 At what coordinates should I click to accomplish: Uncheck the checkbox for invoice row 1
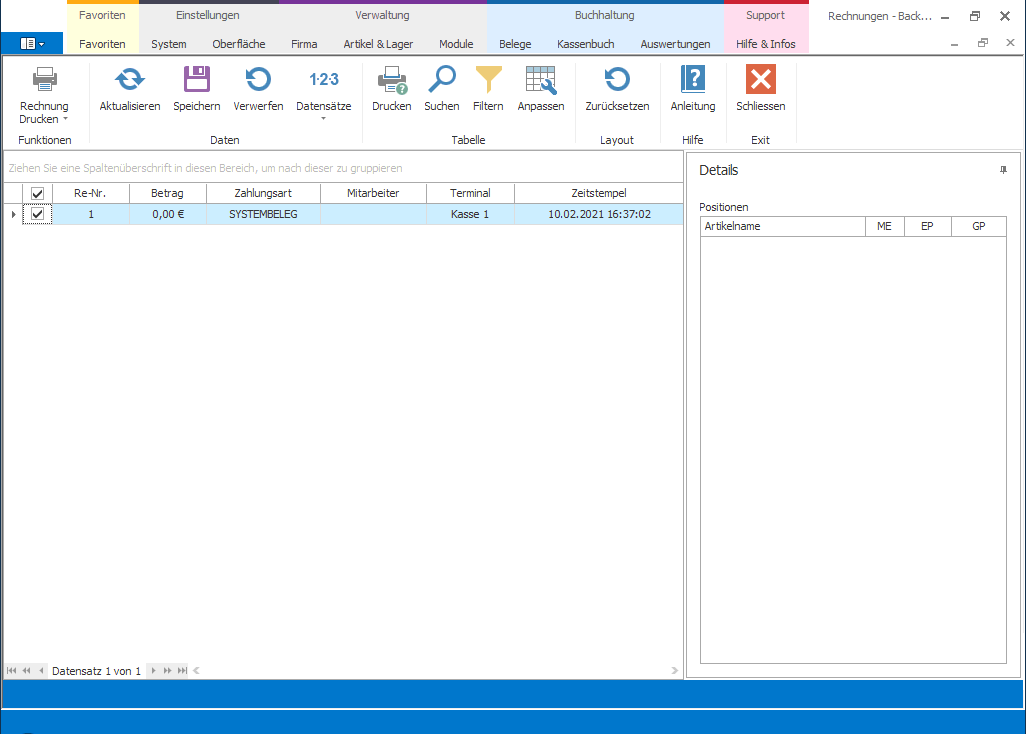click(x=37, y=214)
